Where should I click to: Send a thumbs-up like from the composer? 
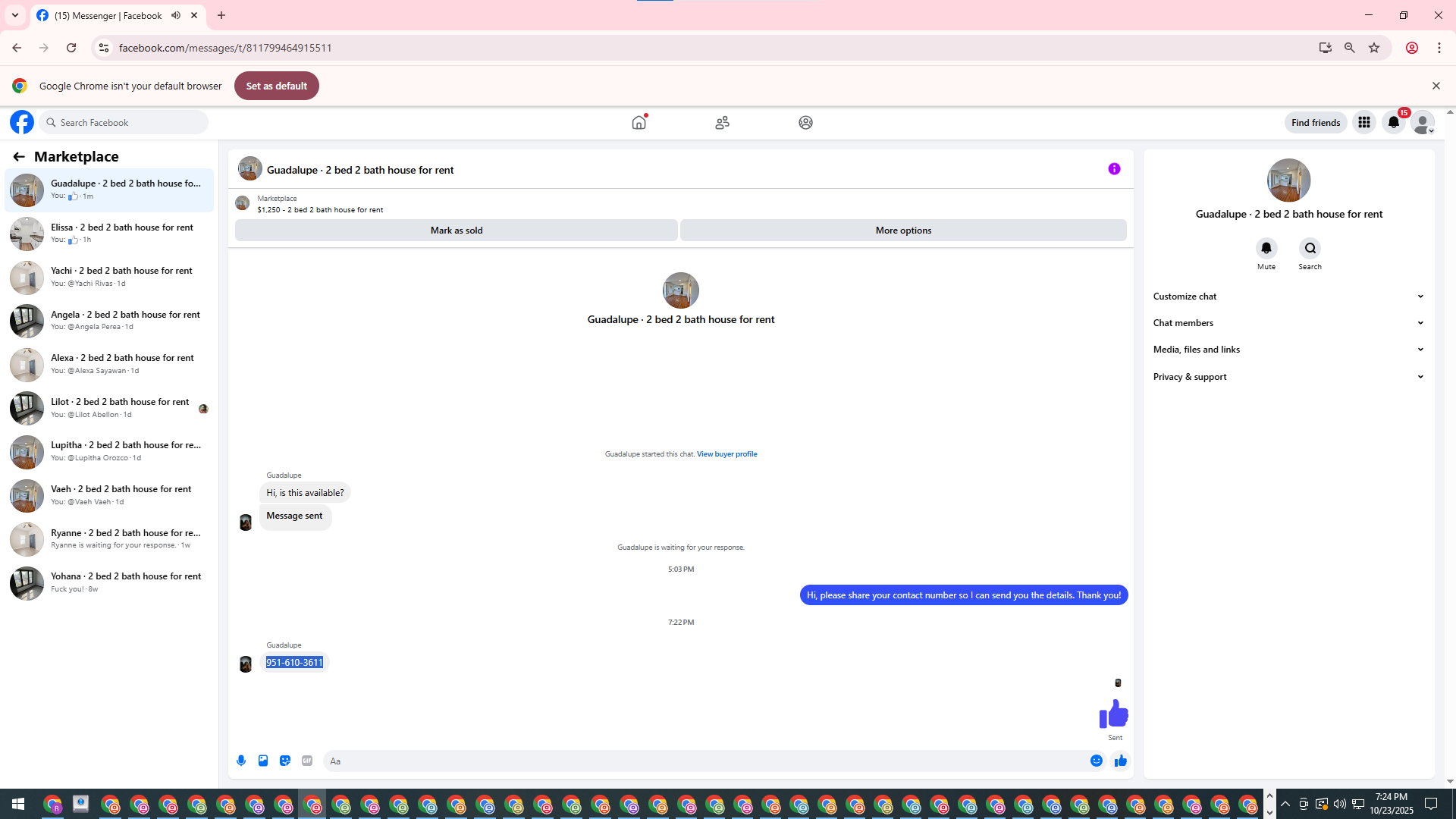click(1120, 761)
